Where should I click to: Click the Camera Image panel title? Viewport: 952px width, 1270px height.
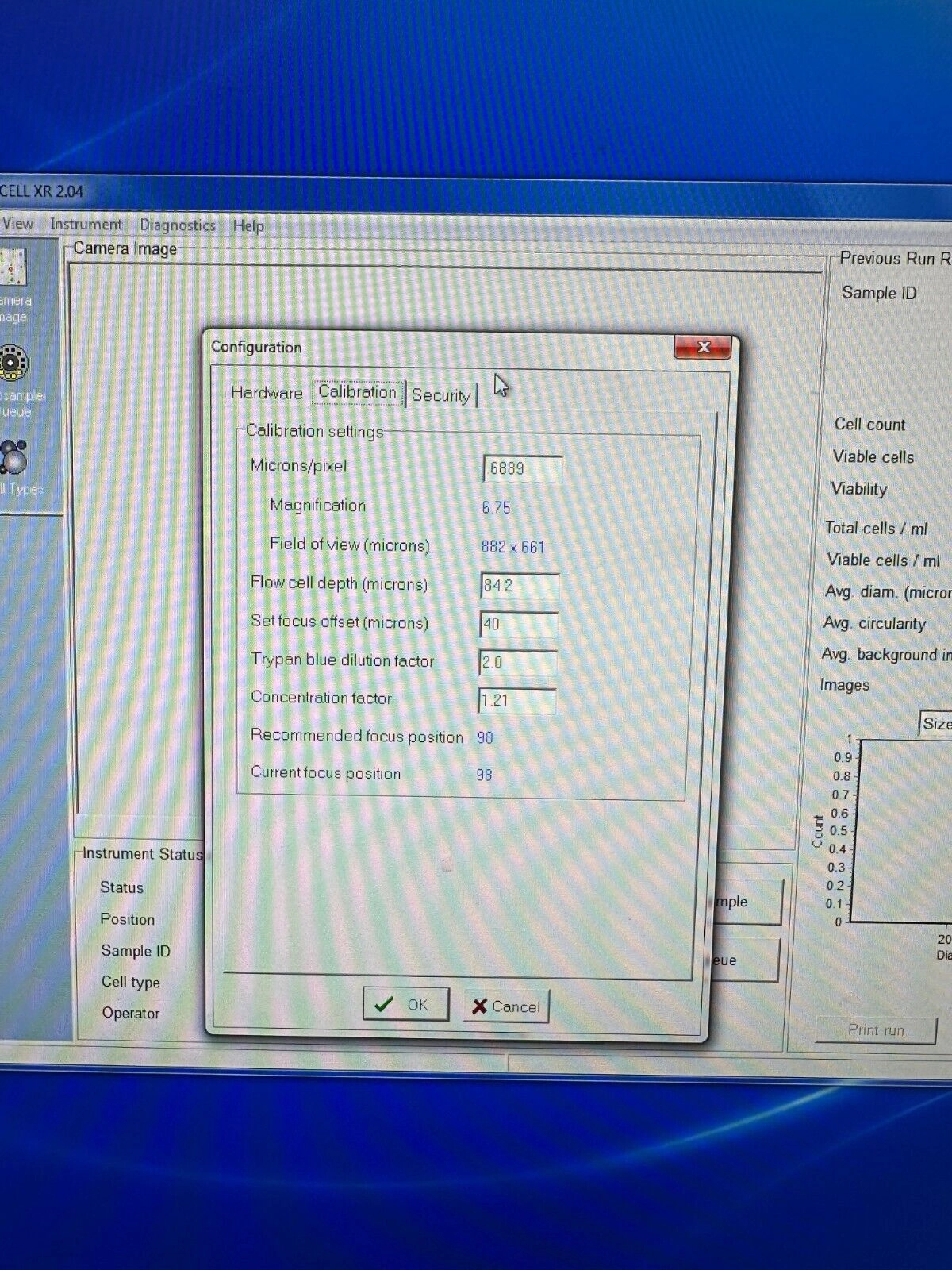(125, 248)
